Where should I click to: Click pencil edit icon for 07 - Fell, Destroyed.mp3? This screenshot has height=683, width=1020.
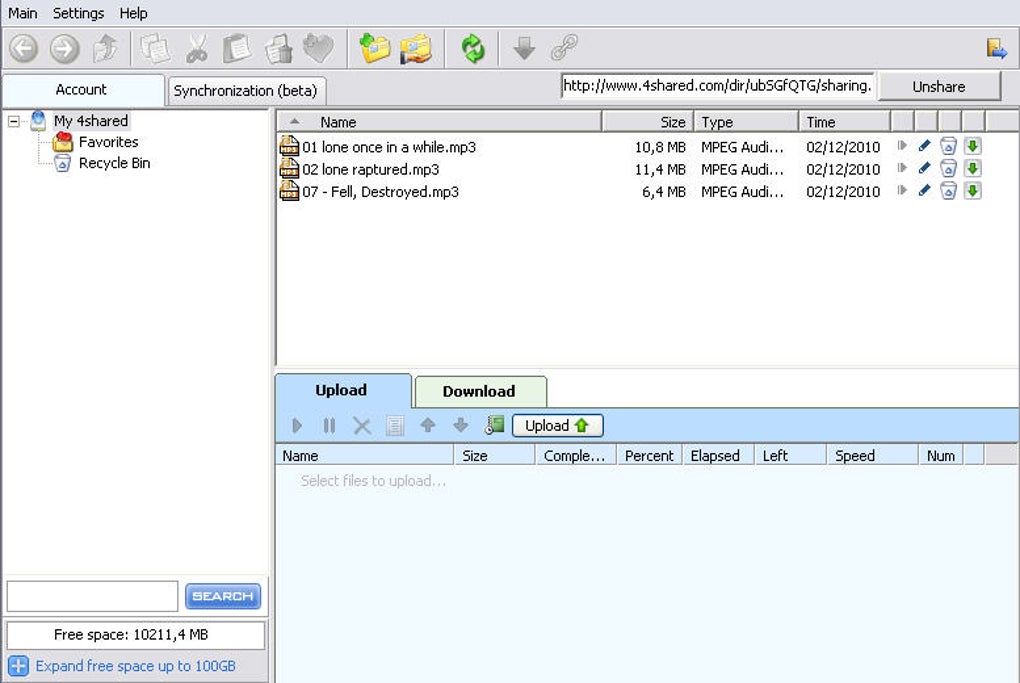(924, 191)
